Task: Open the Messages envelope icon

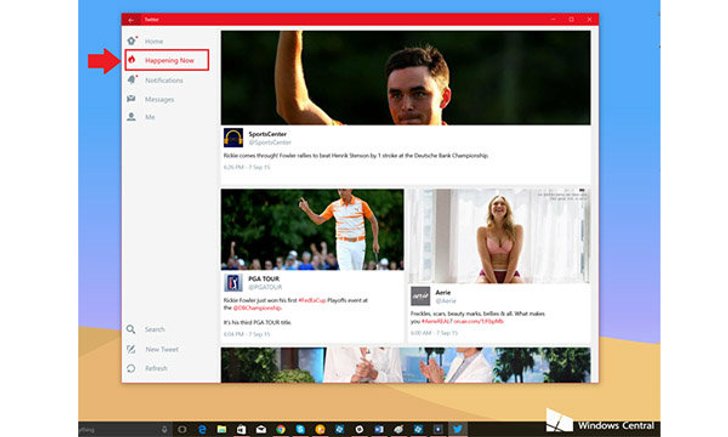Action: 131,98
